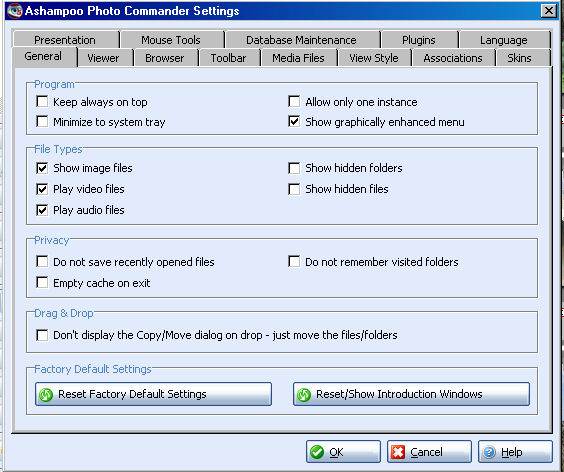The width and height of the screenshot is (564, 472).
Task: Click Reset Factory Default Settings button
Action: [153, 394]
